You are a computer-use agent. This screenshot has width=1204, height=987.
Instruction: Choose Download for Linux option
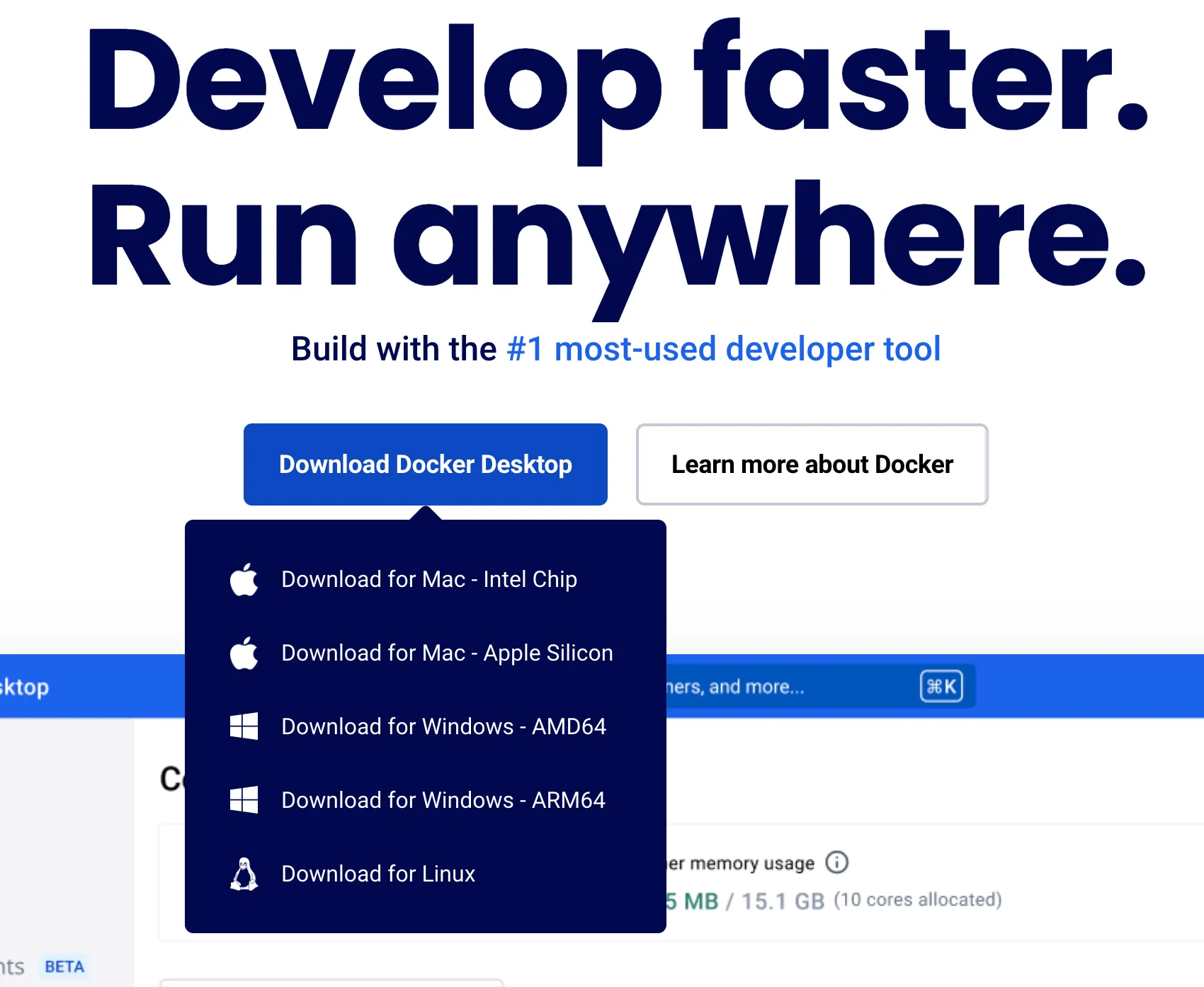[x=378, y=874]
